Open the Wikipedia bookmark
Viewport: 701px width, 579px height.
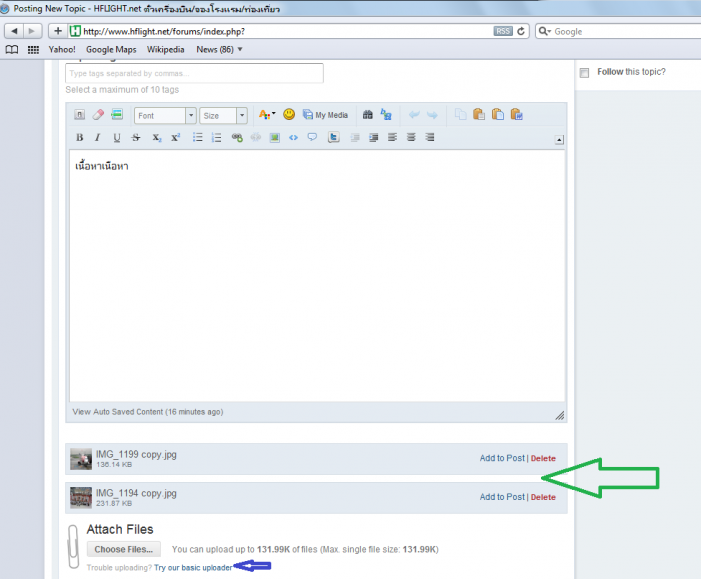165,49
